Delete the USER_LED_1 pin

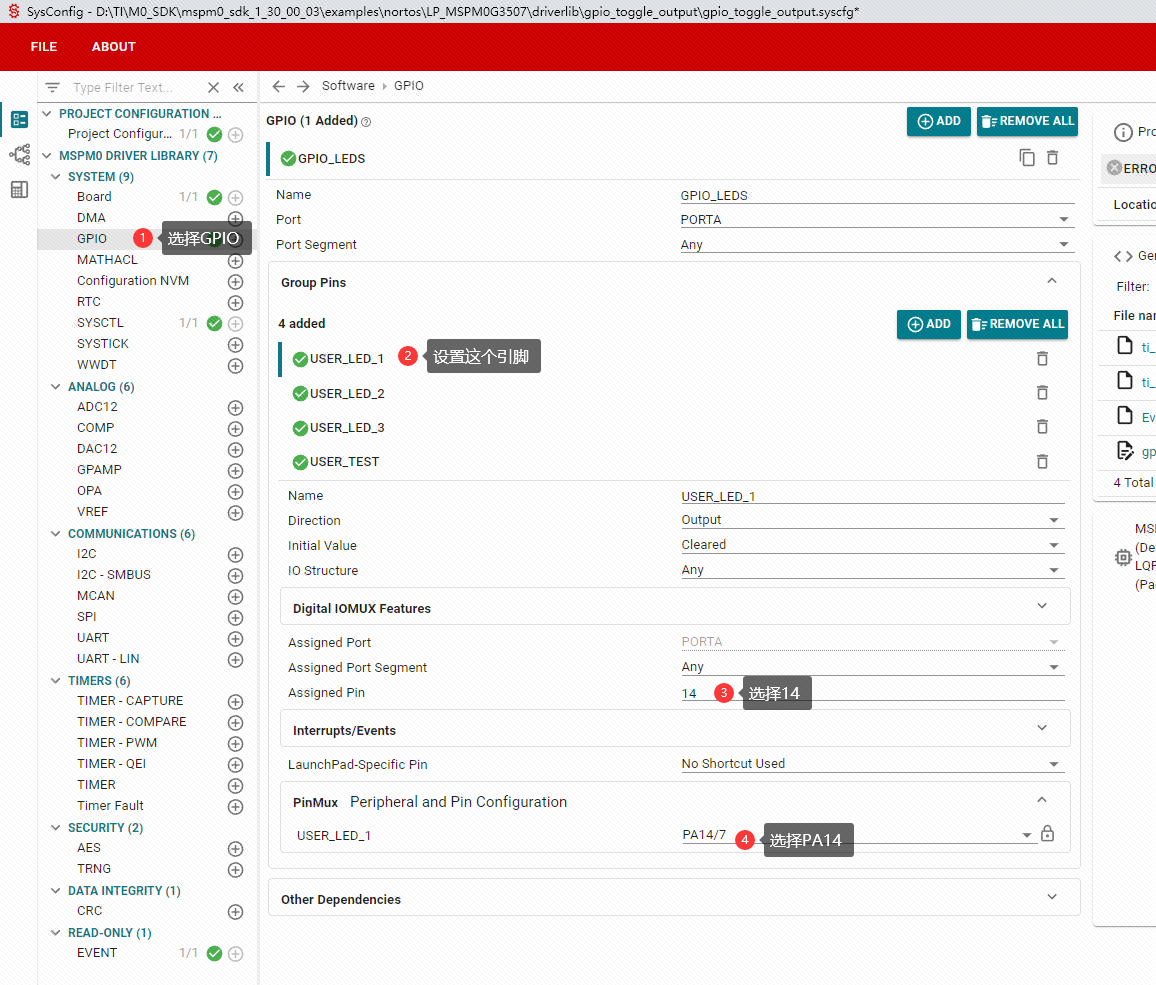pos(1042,358)
